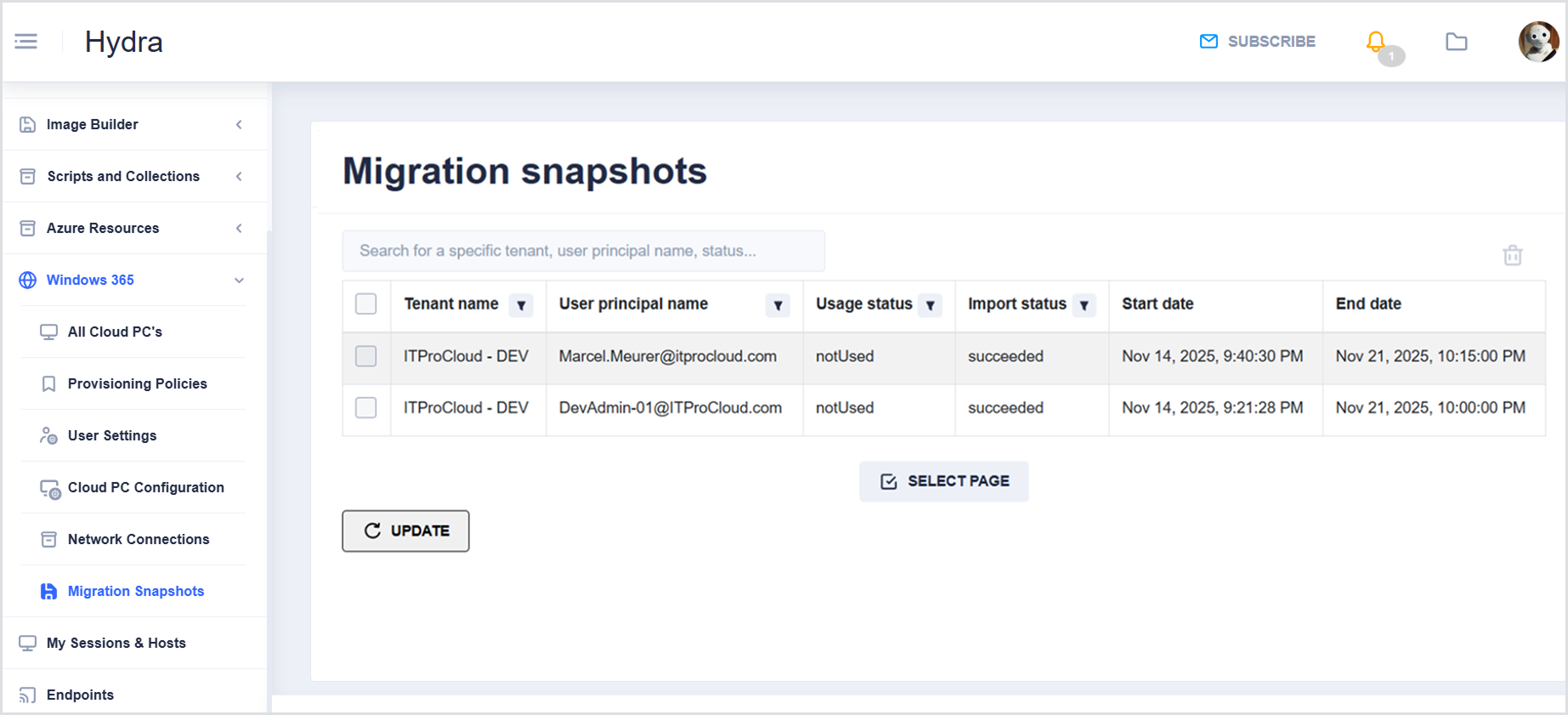This screenshot has width=1568, height=715.
Task: Open the hamburger navigation menu
Action: (x=26, y=42)
